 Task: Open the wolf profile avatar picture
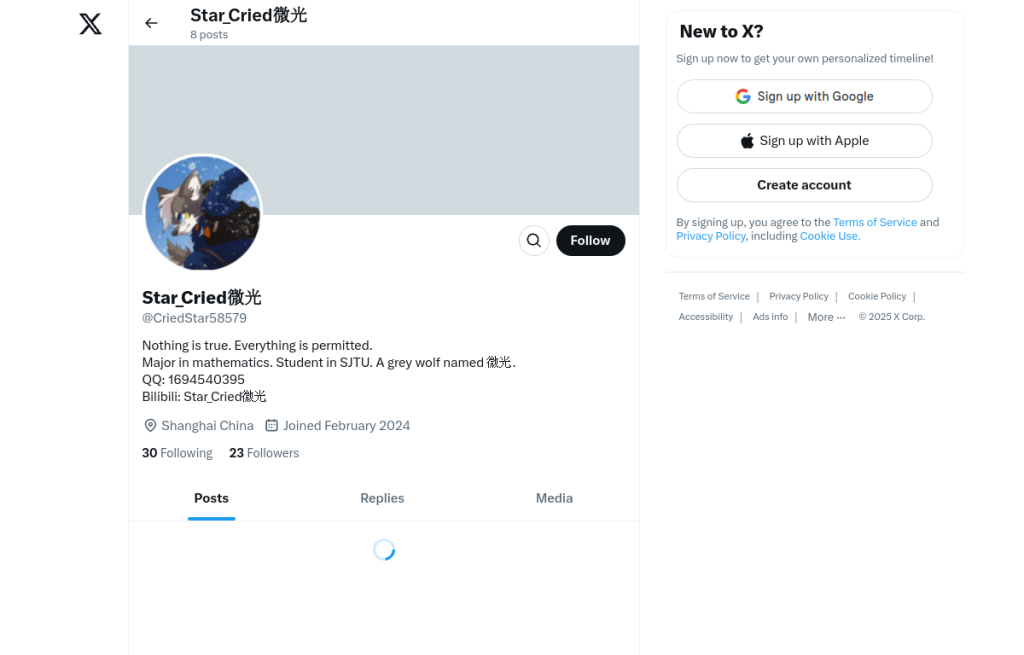(202, 213)
